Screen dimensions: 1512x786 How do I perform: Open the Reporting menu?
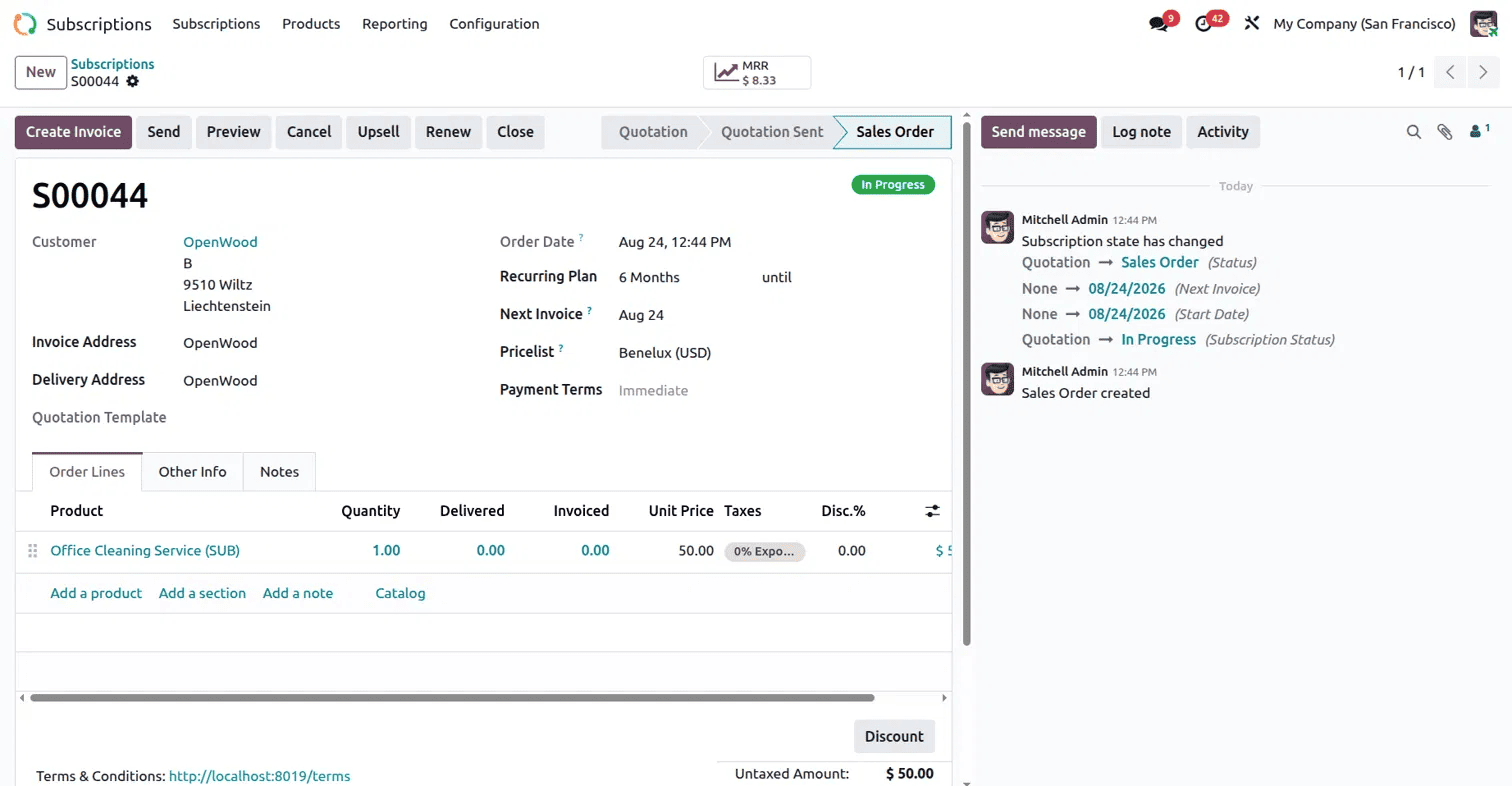coord(395,24)
